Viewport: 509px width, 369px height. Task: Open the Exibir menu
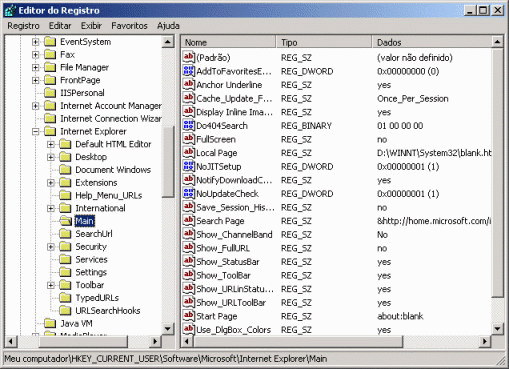pos(91,26)
